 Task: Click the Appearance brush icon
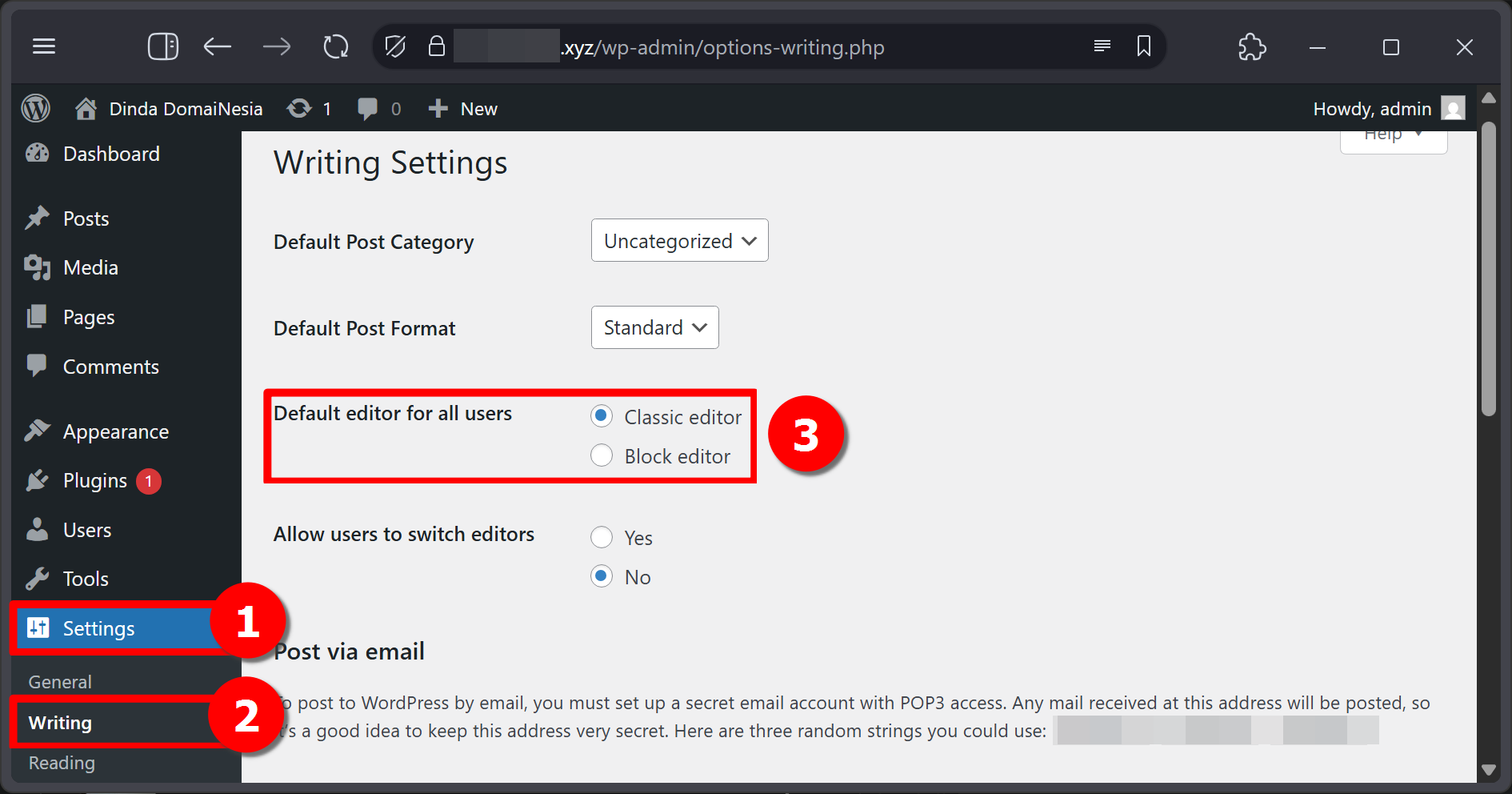tap(38, 431)
